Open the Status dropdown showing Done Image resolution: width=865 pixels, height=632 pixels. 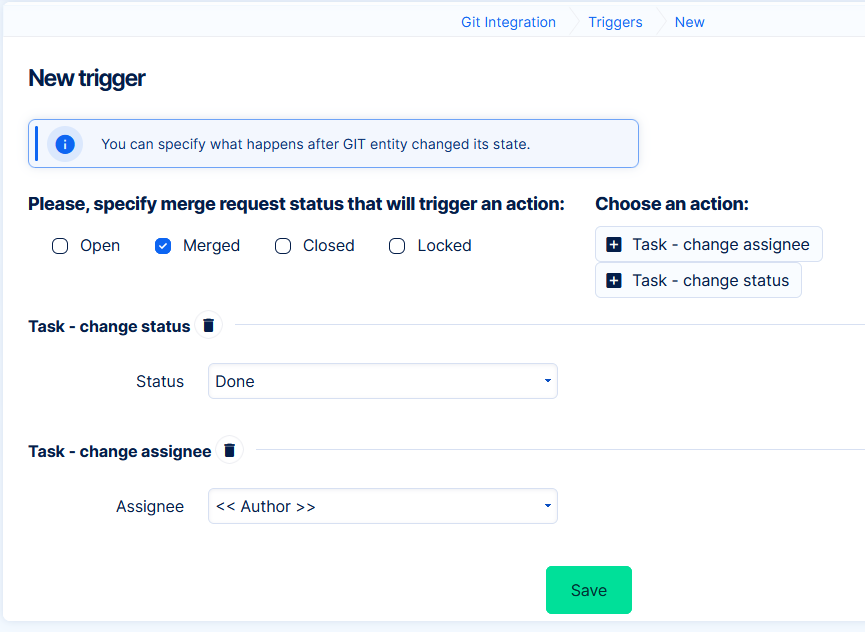click(x=382, y=381)
